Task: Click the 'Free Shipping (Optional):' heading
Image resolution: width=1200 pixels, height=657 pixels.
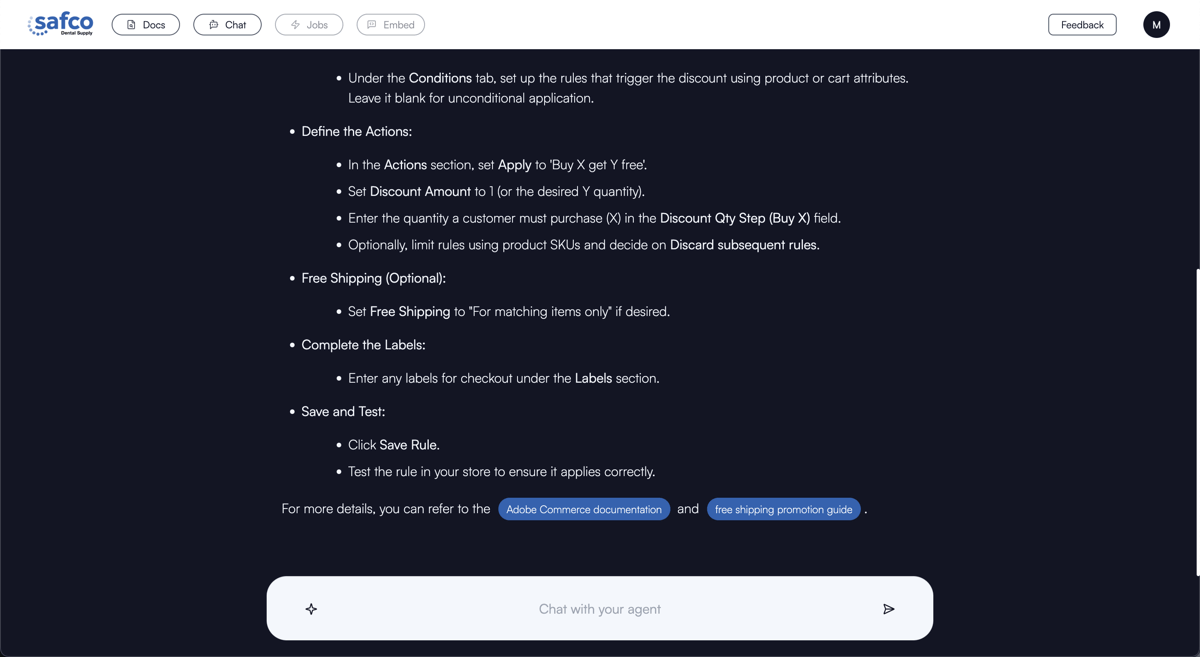Action: pyautogui.click(x=373, y=278)
